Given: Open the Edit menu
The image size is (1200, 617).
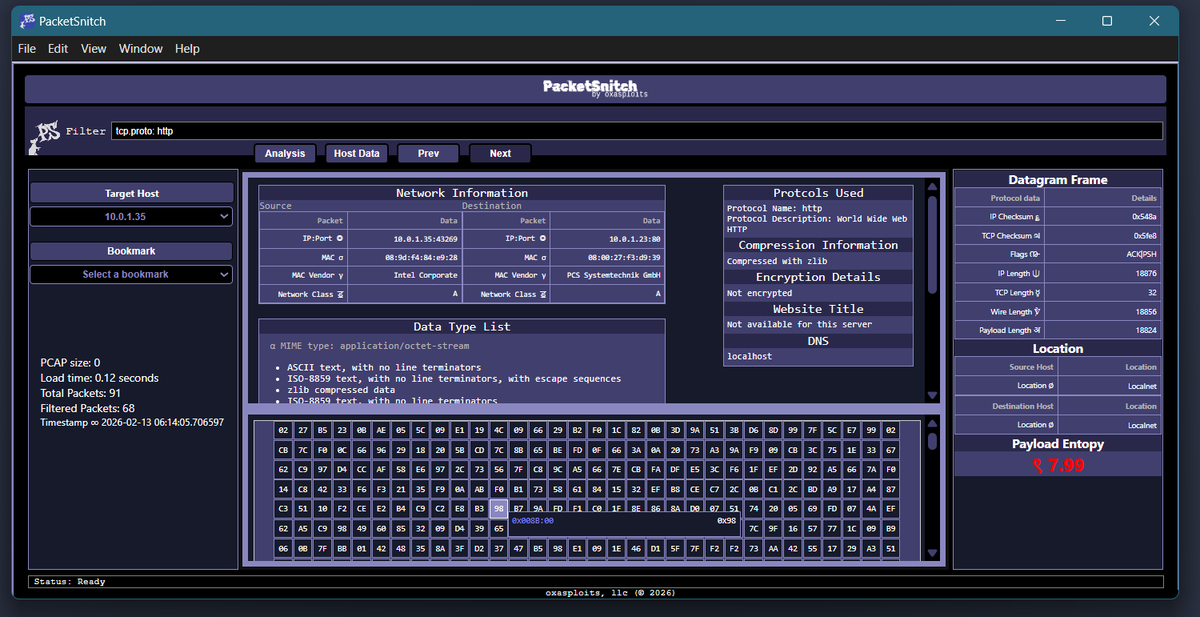Looking at the screenshot, I should tap(58, 48).
